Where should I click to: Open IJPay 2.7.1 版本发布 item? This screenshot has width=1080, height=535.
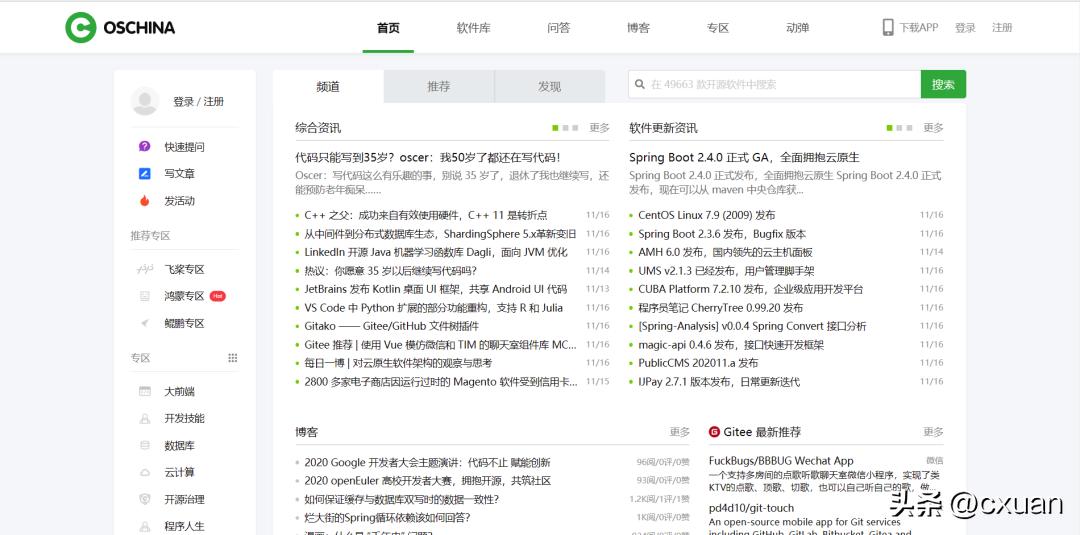(719, 381)
